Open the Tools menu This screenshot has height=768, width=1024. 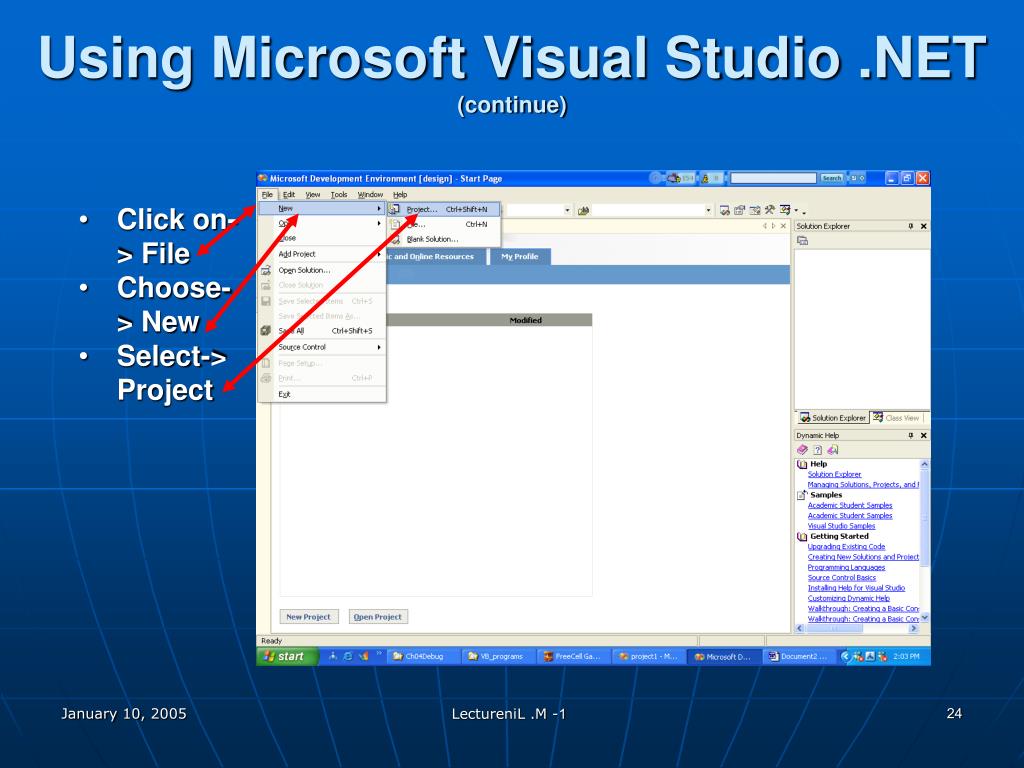pyautogui.click(x=339, y=195)
